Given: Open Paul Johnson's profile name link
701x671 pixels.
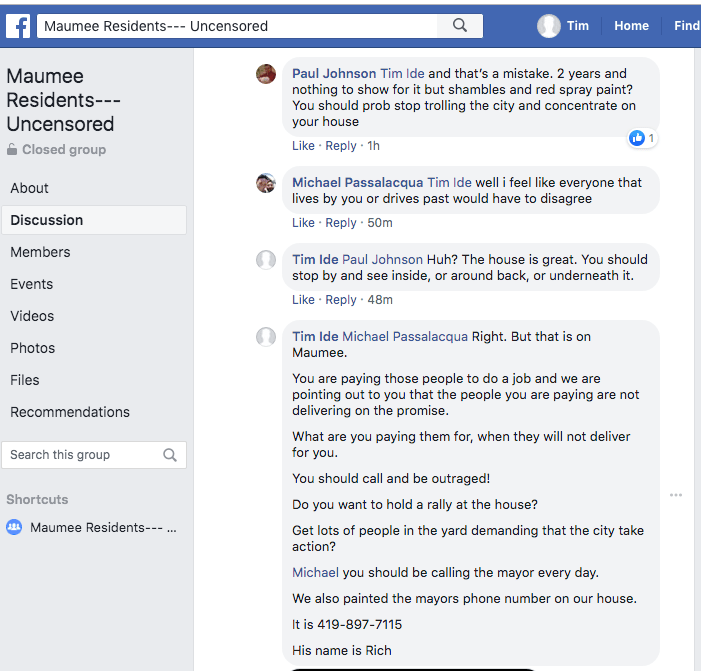Looking at the screenshot, I should point(334,73).
